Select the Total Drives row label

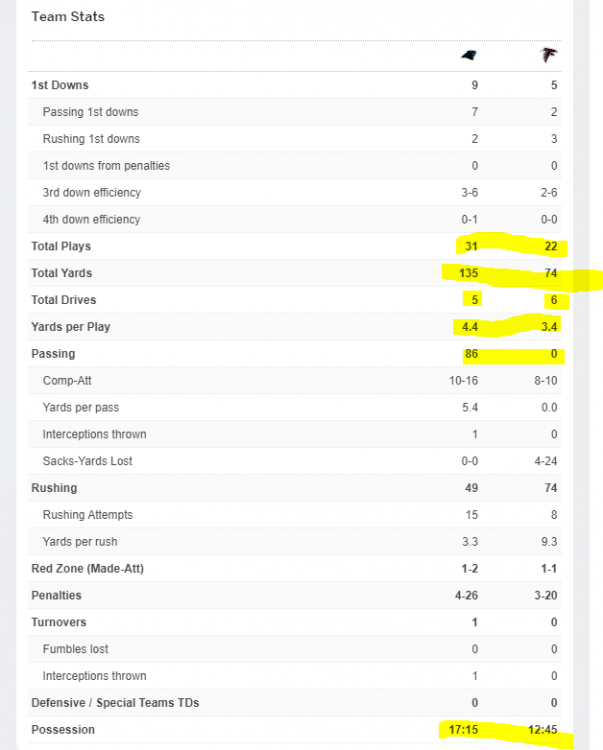tap(64, 300)
